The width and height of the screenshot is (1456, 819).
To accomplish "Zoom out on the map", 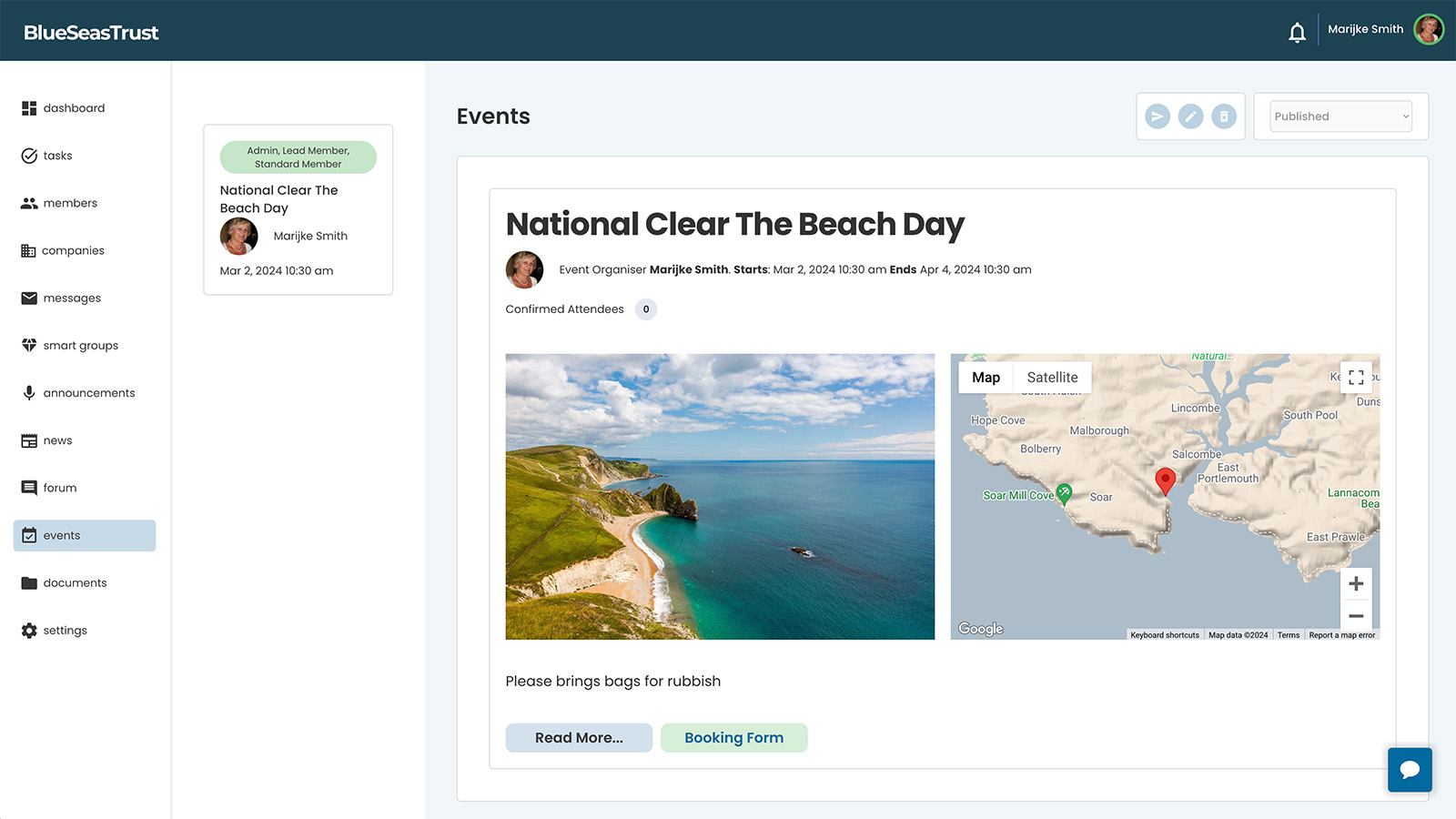I will [1355, 615].
